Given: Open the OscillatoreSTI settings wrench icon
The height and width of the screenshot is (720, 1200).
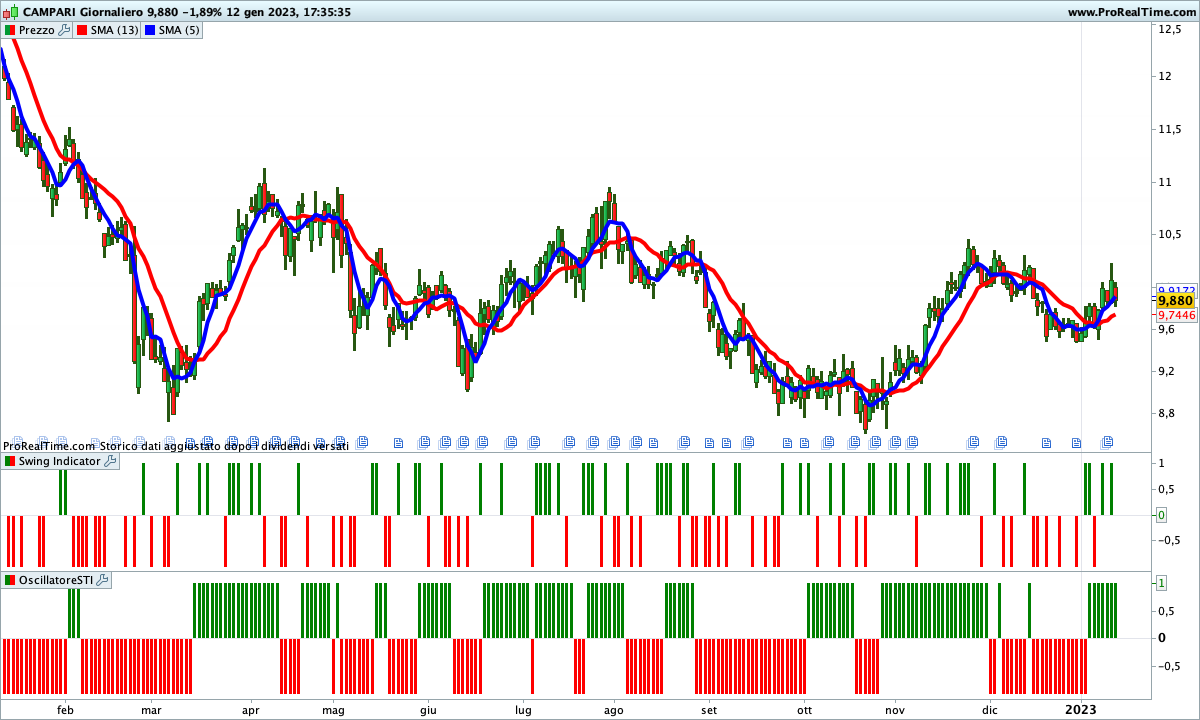Looking at the screenshot, I should click(102, 580).
